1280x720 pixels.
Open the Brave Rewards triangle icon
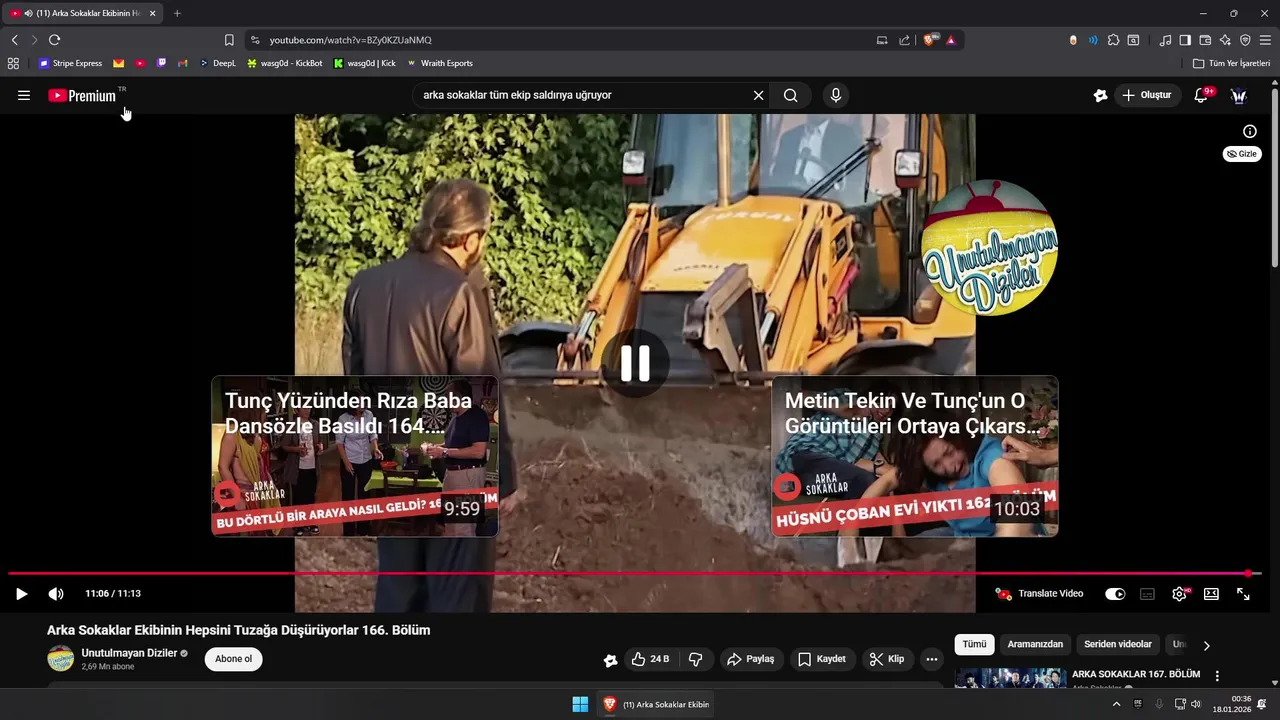[951, 40]
